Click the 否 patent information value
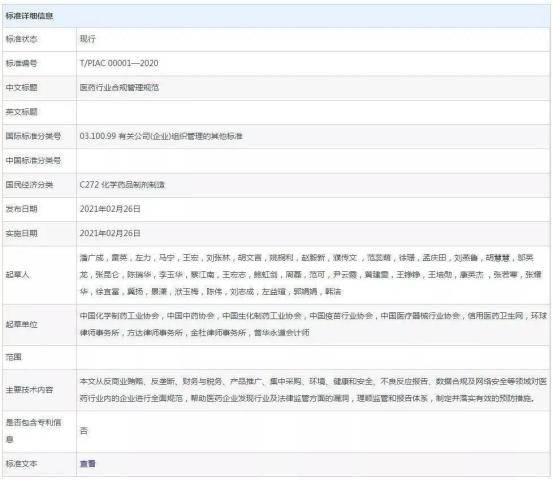The width and height of the screenshot is (553, 480). pyautogui.click(x=84, y=431)
